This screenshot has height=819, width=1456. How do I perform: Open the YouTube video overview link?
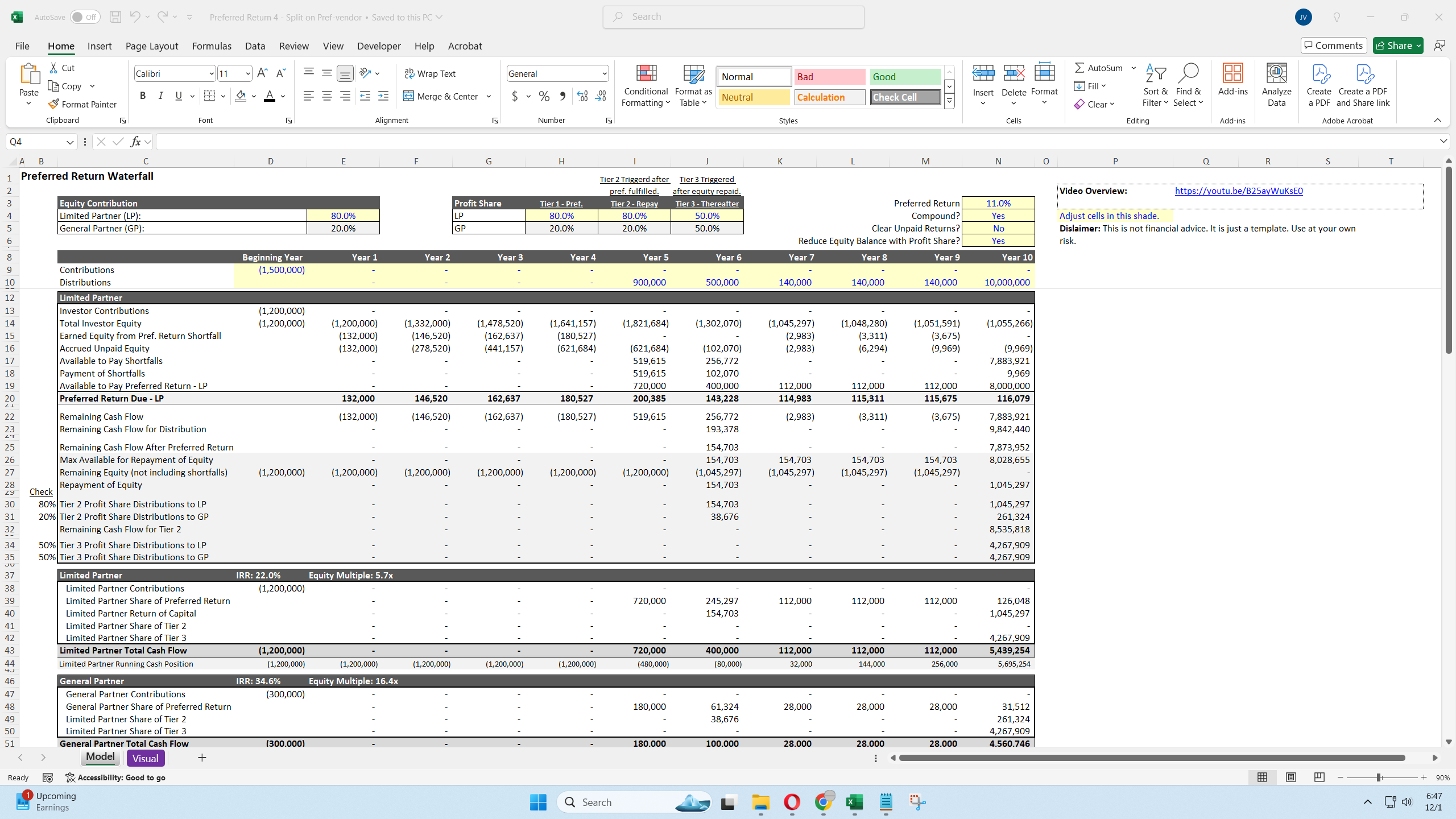(x=1239, y=191)
